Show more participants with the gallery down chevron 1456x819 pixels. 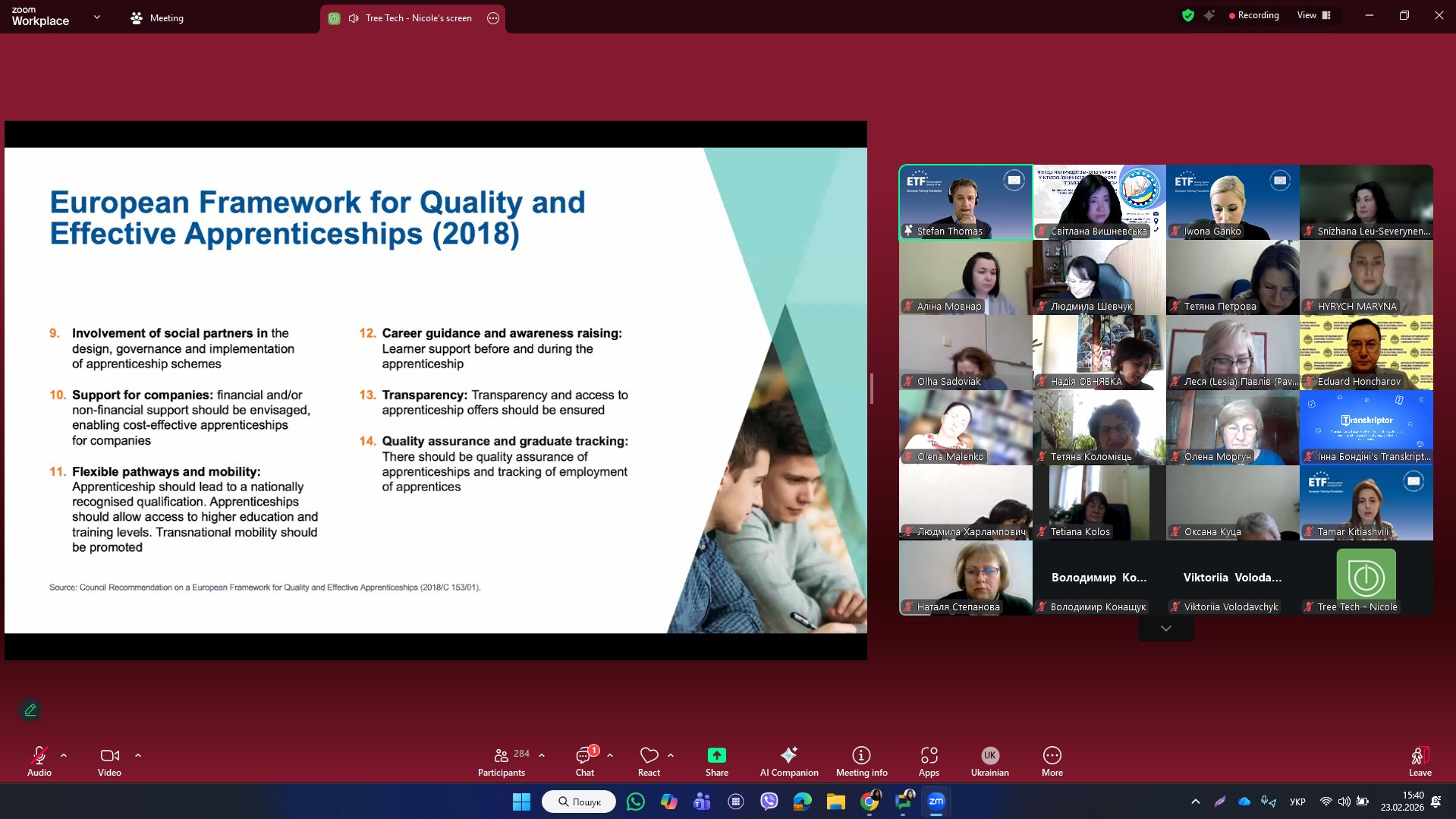1165,628
